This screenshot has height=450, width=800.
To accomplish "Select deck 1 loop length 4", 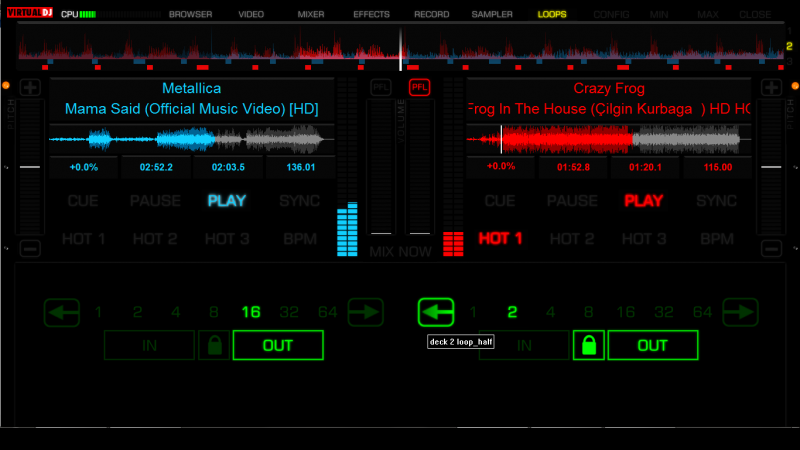I will coord(176,312).
